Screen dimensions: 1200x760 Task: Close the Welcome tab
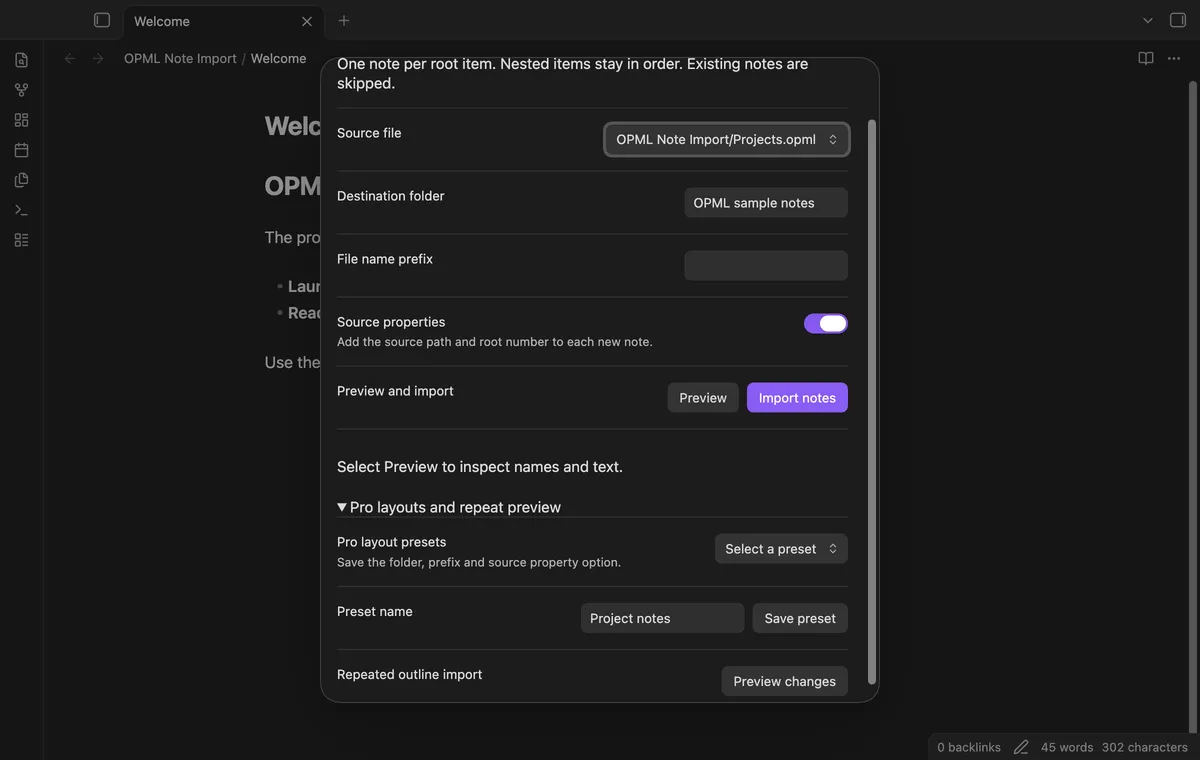click(x=307, y=21)
